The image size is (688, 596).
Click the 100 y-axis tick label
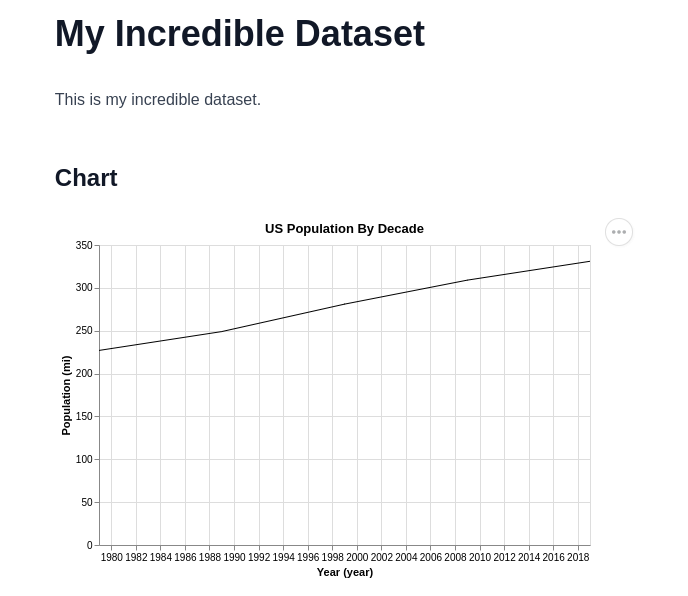click(x=84, y=460)
